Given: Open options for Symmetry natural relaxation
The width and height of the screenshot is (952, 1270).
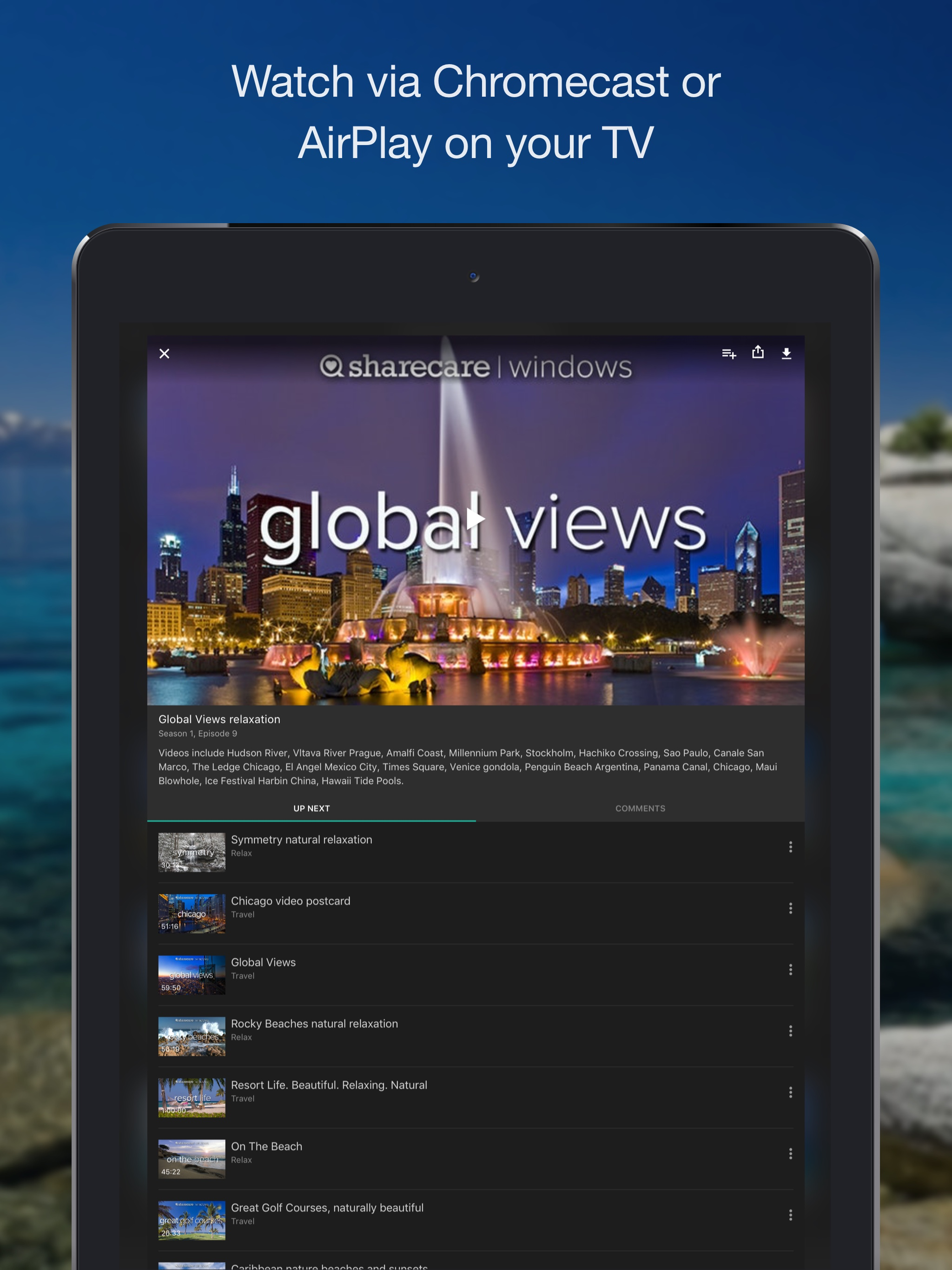Looking at the screenshot, I should (791, 847).
